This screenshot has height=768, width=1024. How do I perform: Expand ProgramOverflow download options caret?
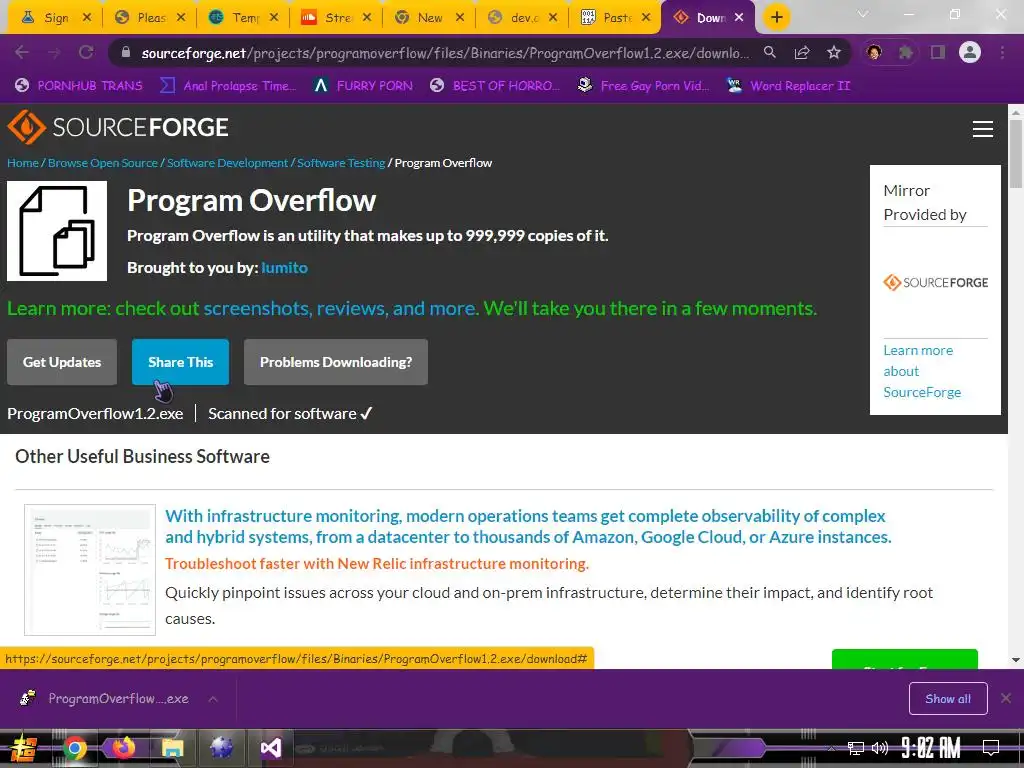point(213,699)
